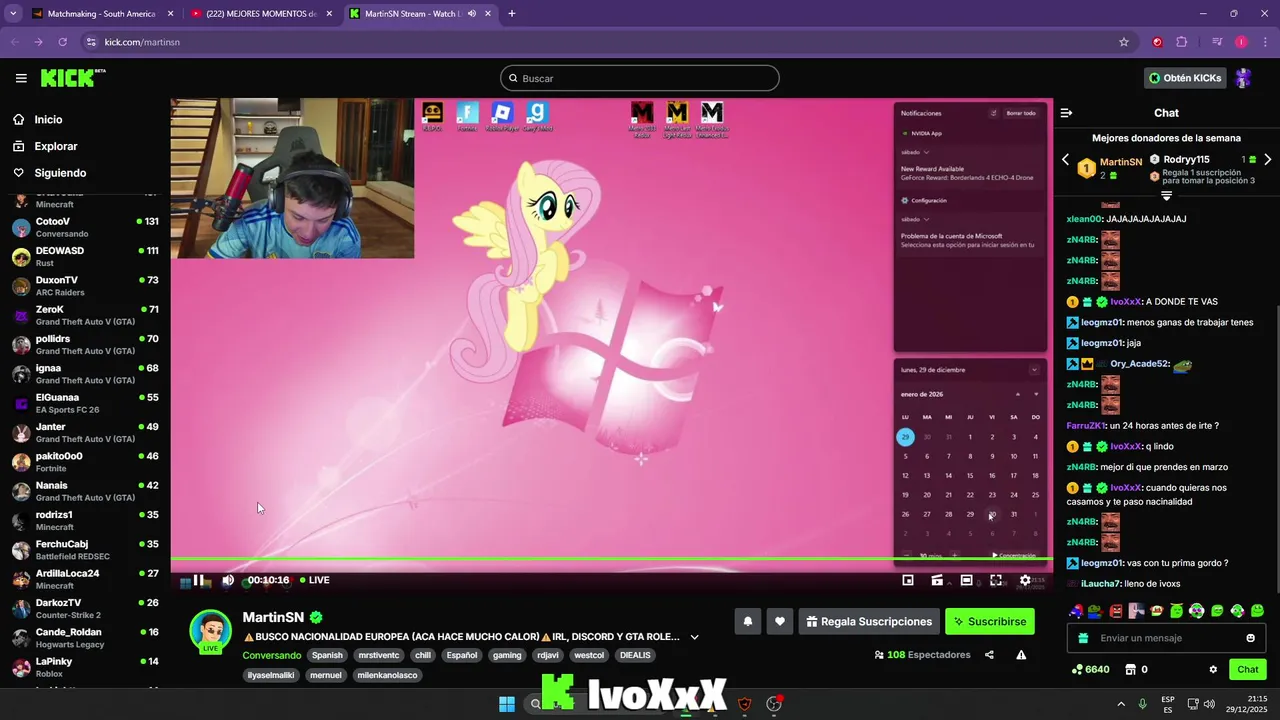Click the MartinSN channel avatar
Viewport: 1280px width, 720px height.
(210, 631)
